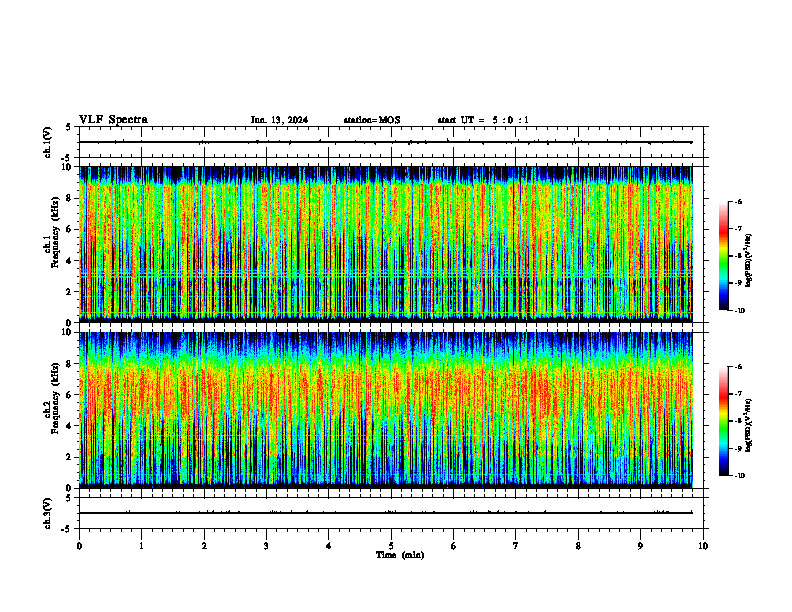Click time axis tick label 8
Viewport: 792px width, 612px height.
[578, 546]
